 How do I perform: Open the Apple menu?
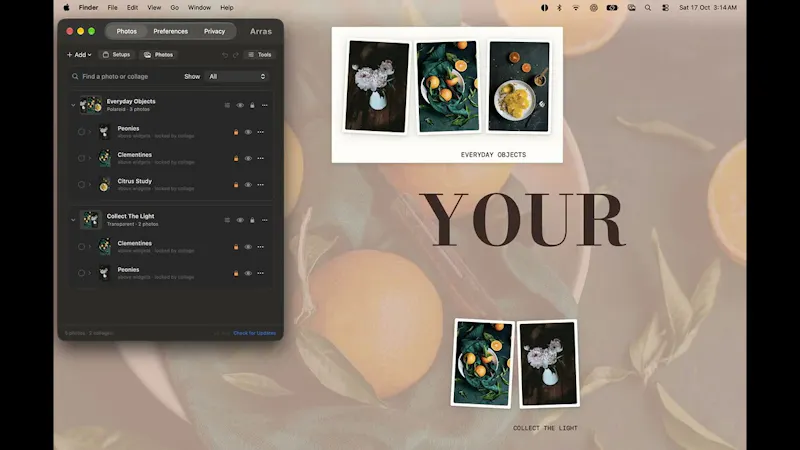point(66,8)
